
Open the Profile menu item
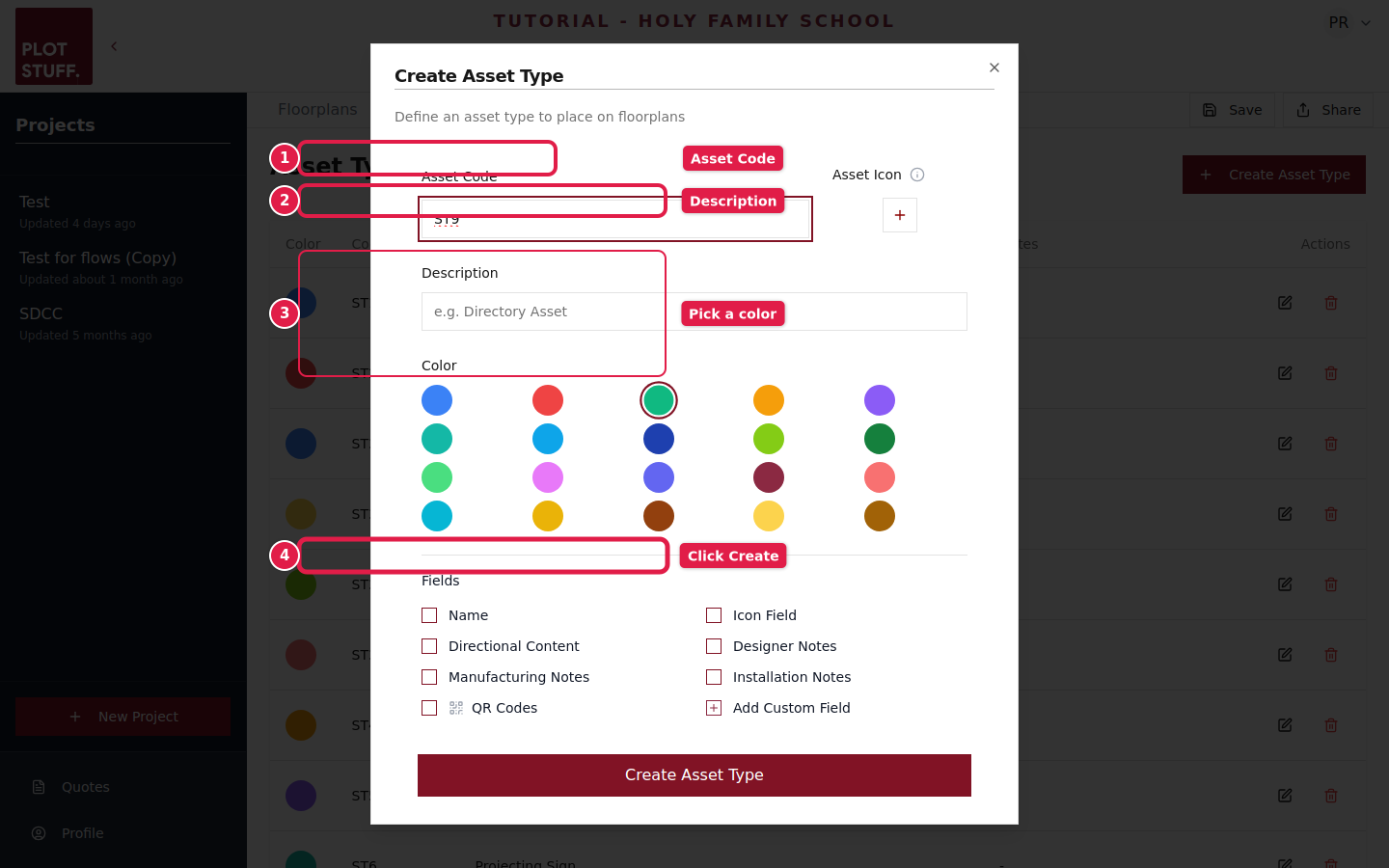(39, 832)
